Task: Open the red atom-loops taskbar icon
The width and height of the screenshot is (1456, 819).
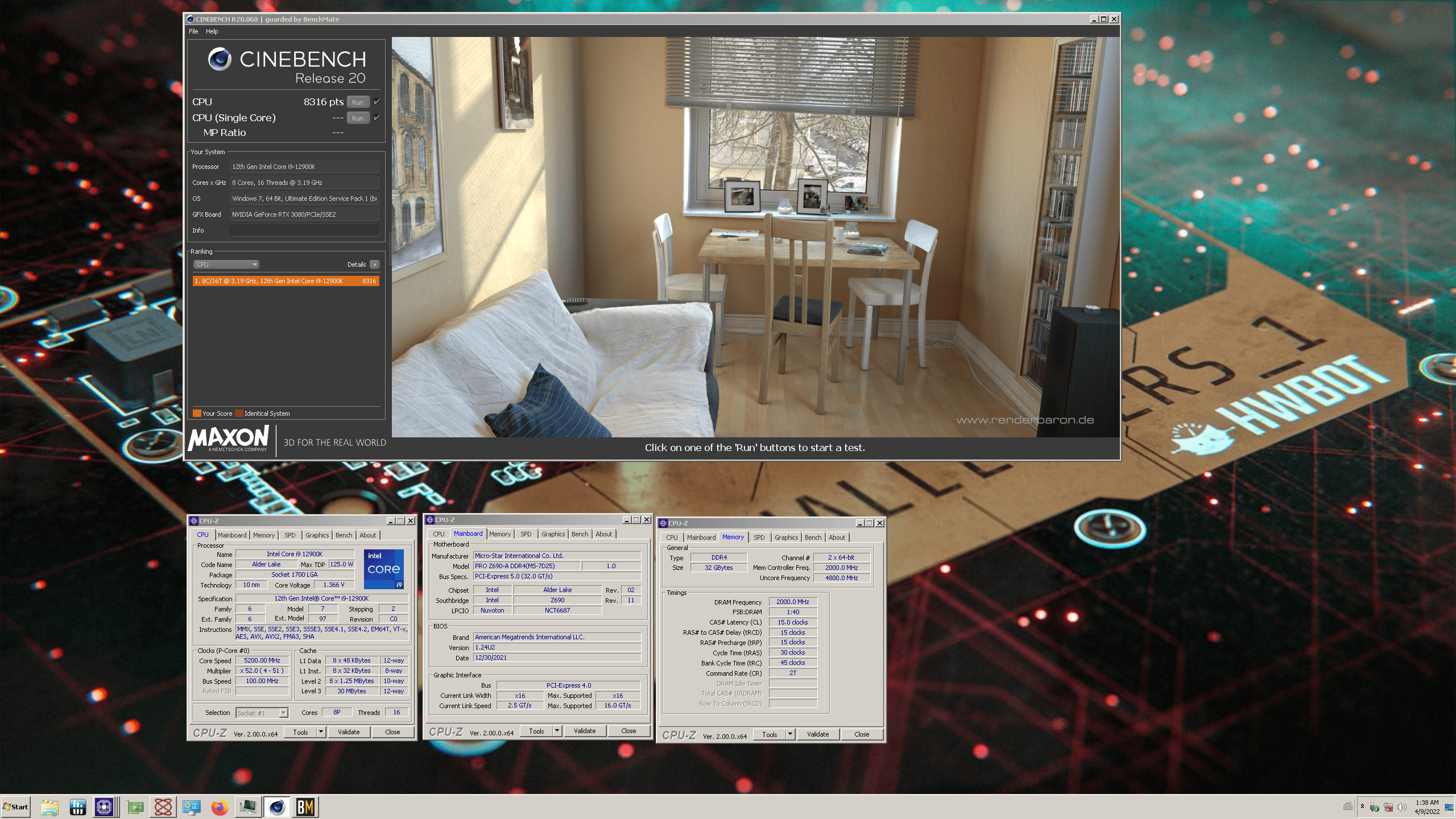Action: click(x=163, y=807)
